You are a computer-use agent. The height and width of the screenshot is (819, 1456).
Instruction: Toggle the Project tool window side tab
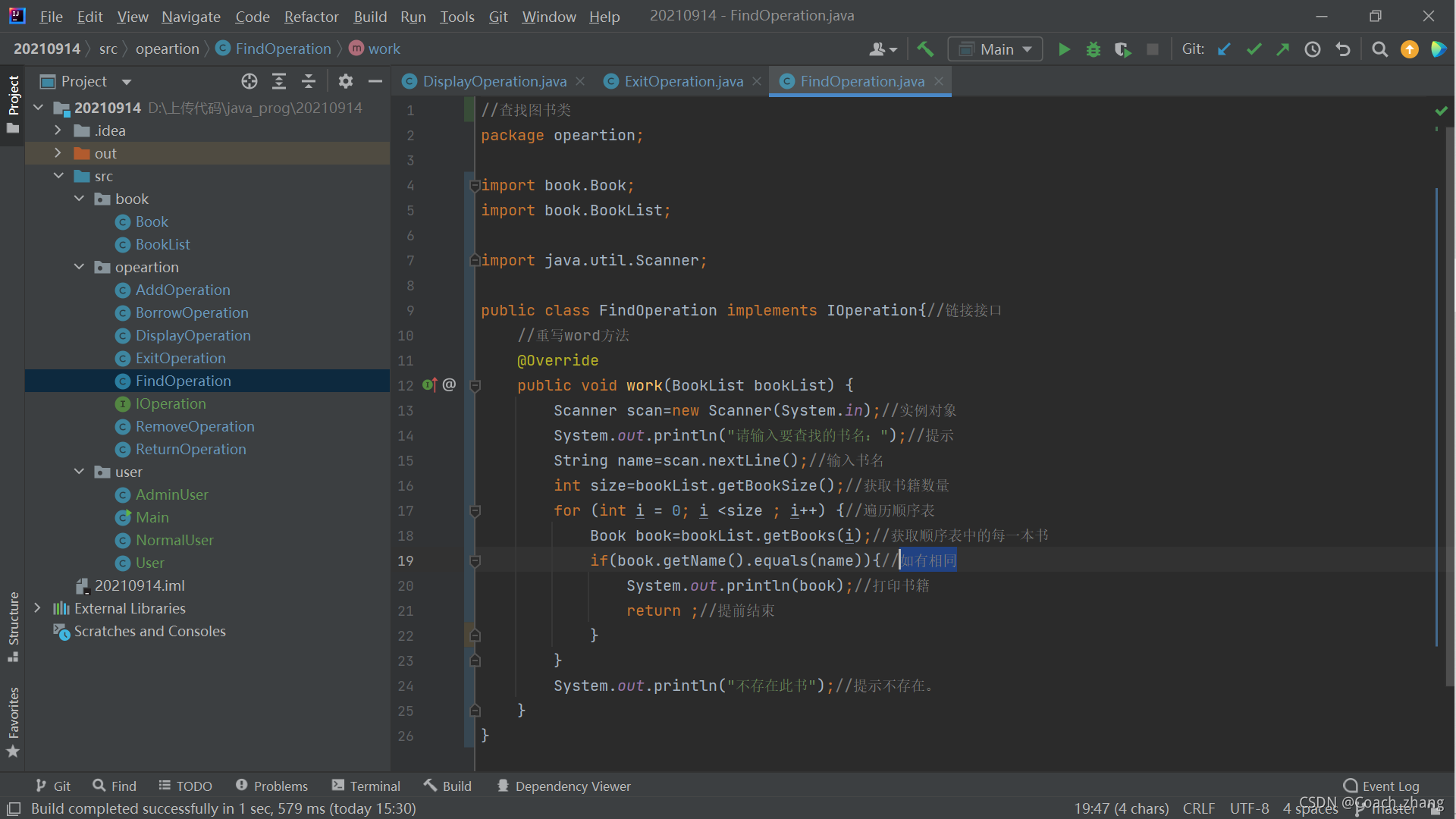click(x=13, y=105)
